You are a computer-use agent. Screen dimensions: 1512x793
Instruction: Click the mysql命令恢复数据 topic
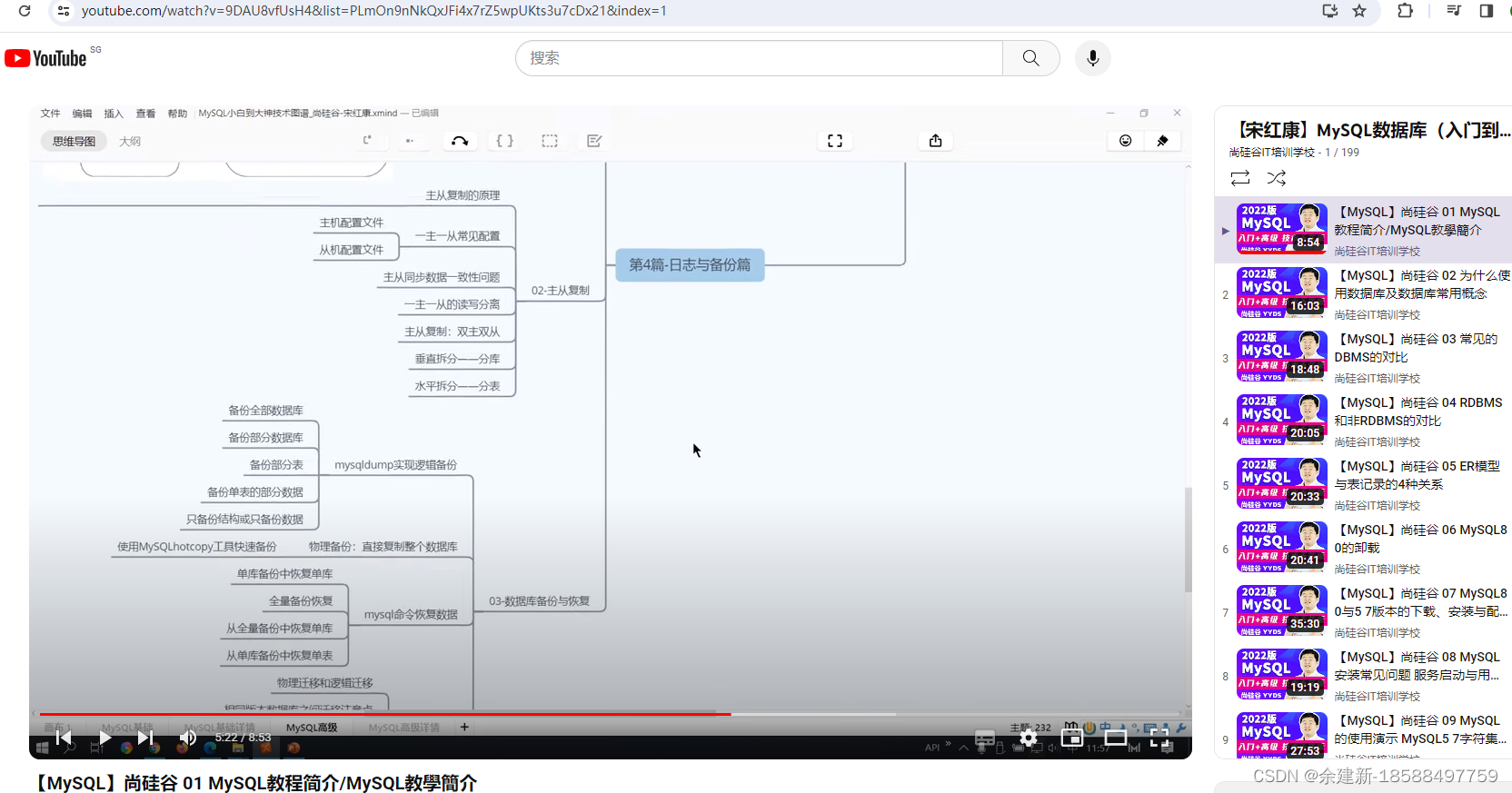pos(411,615)
